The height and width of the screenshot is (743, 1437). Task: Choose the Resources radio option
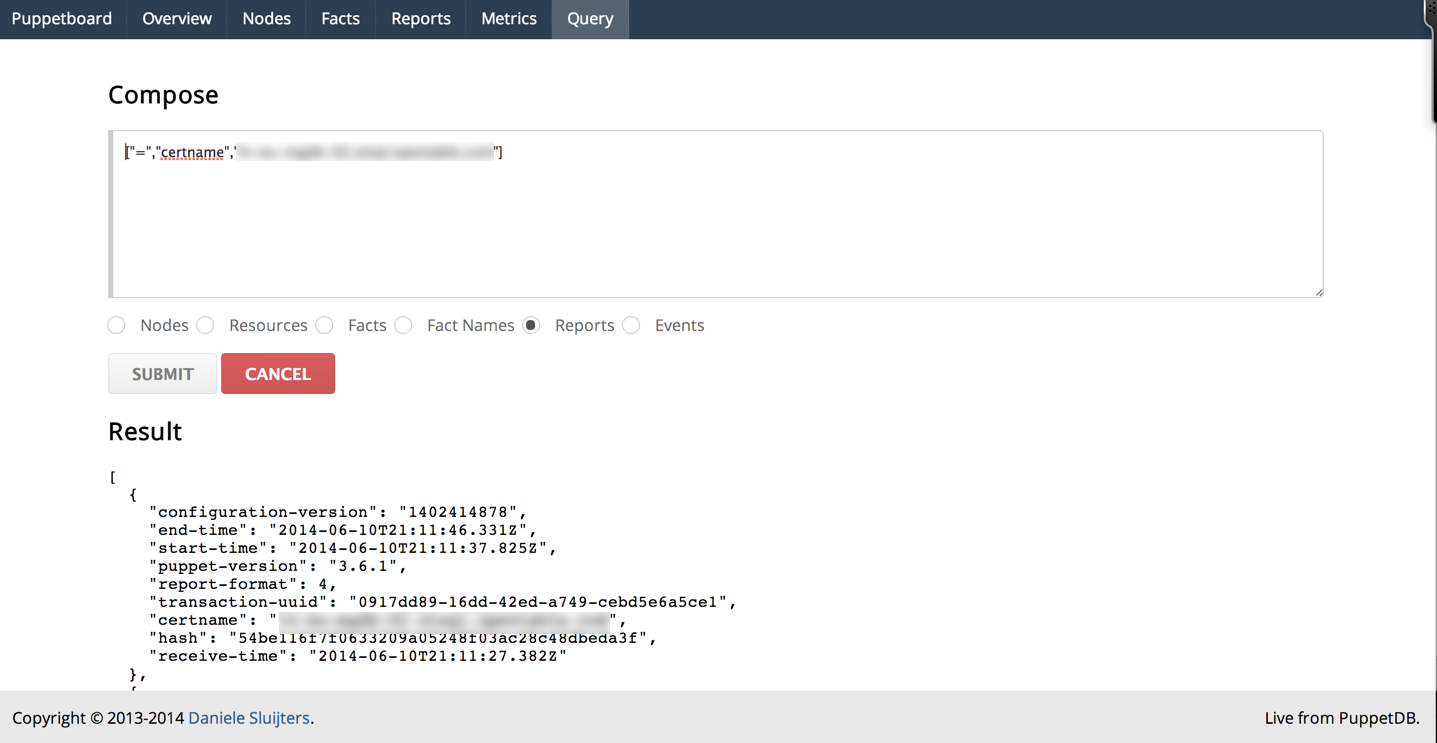(x=206, y=325)
